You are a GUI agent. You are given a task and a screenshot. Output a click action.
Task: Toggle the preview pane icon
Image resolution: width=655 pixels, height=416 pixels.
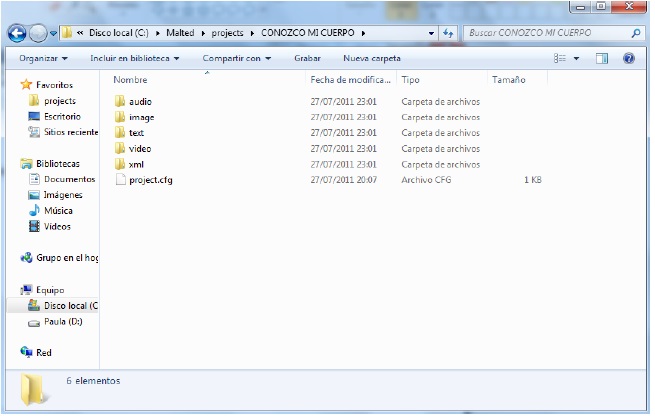click(602, 58)
